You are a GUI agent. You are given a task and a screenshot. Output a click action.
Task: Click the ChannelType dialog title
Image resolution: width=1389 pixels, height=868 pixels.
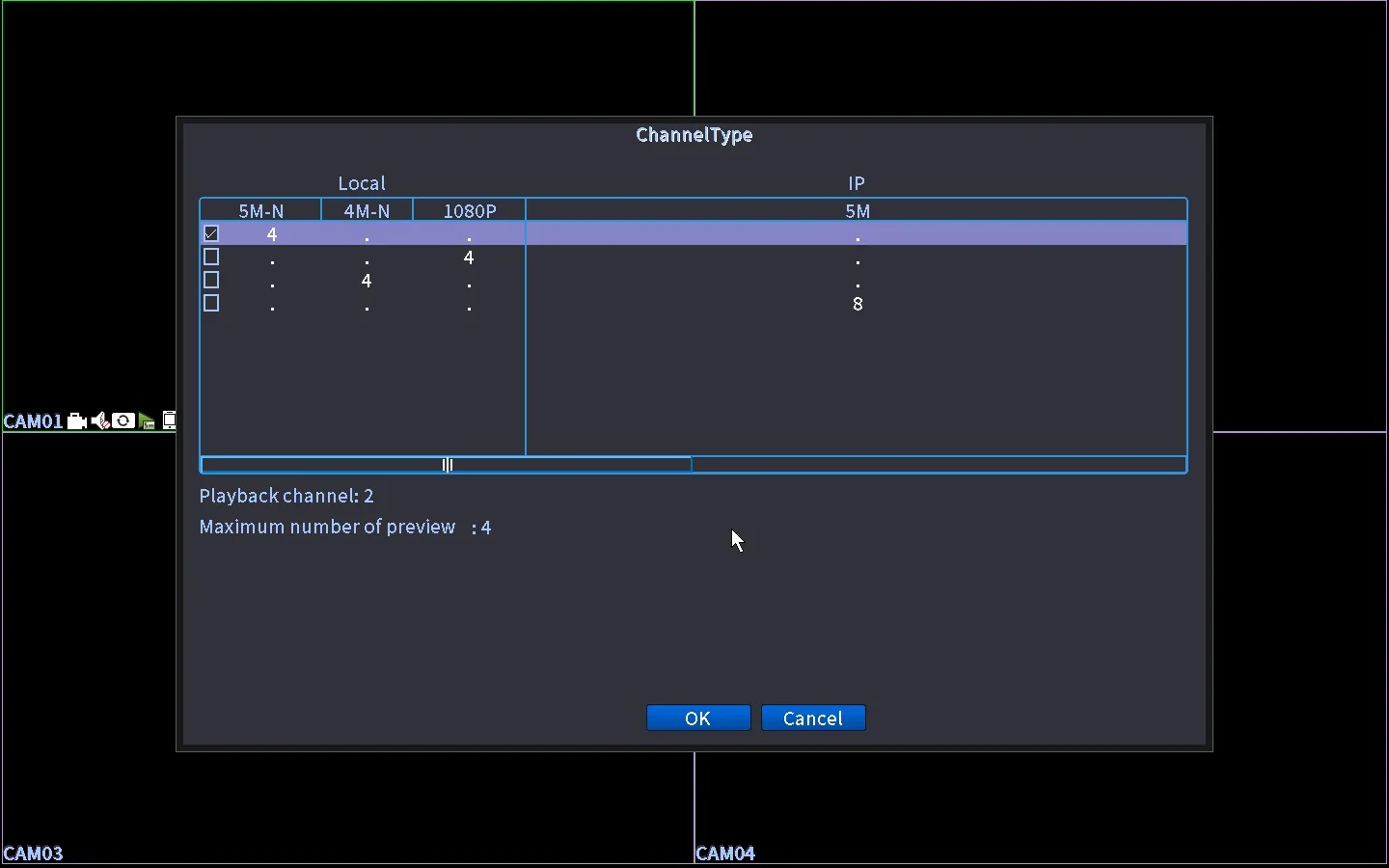pyautogui.click(x=694, y=135)
